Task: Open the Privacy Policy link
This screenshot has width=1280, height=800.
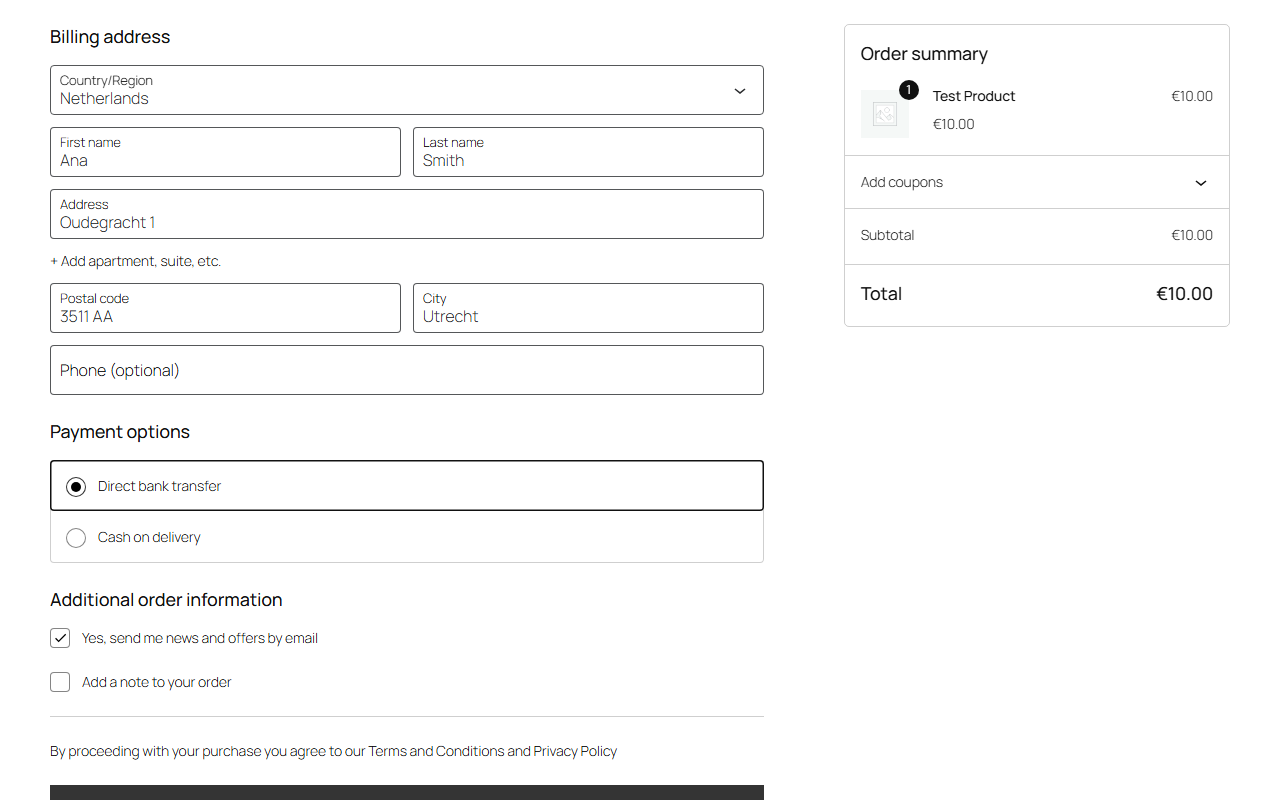Action: click(575, 751)
